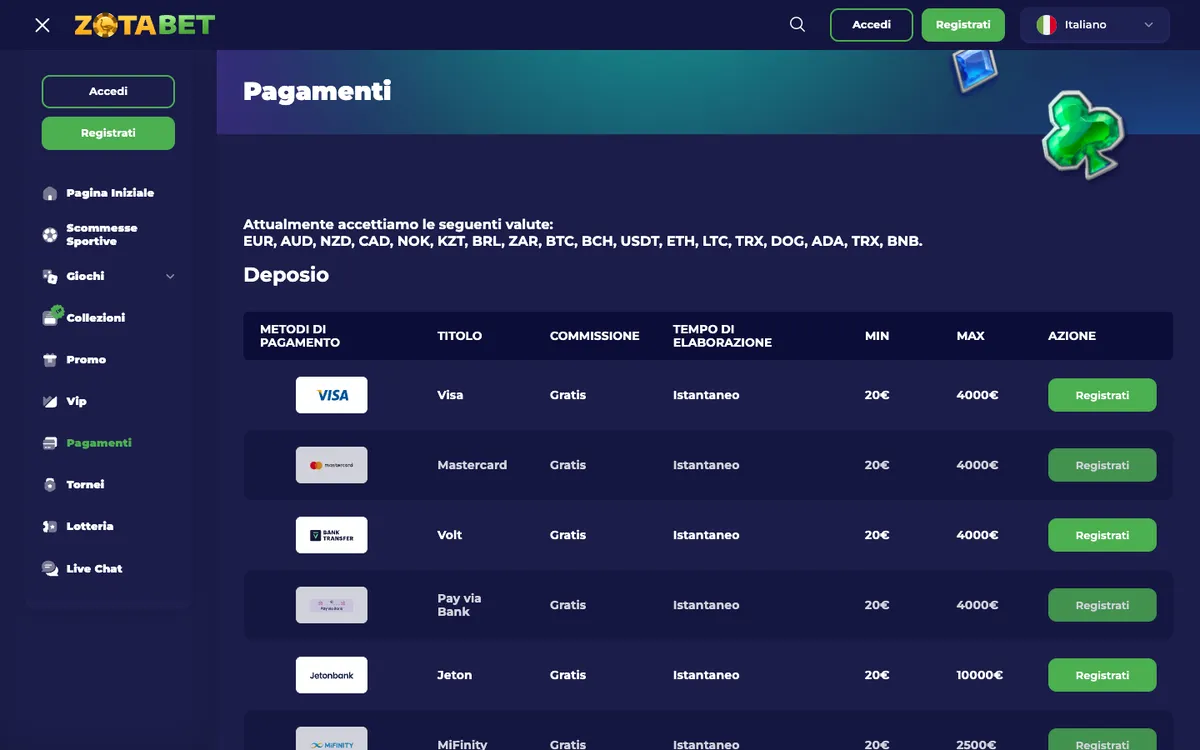
Task: Click the Deposio section heading
Action: (286, 274)
